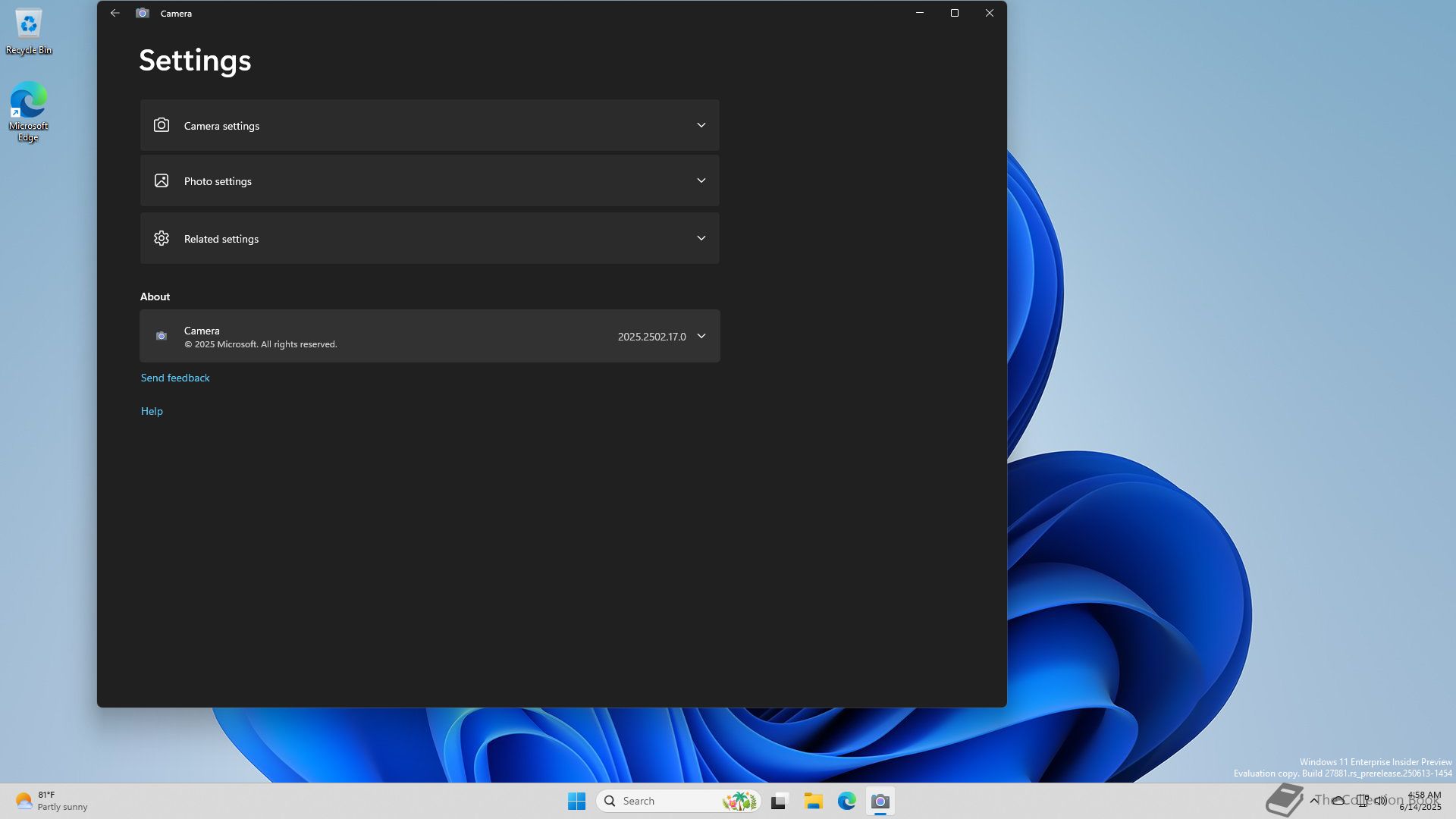Click the Camera app taskbar icon

click(880, 801)
